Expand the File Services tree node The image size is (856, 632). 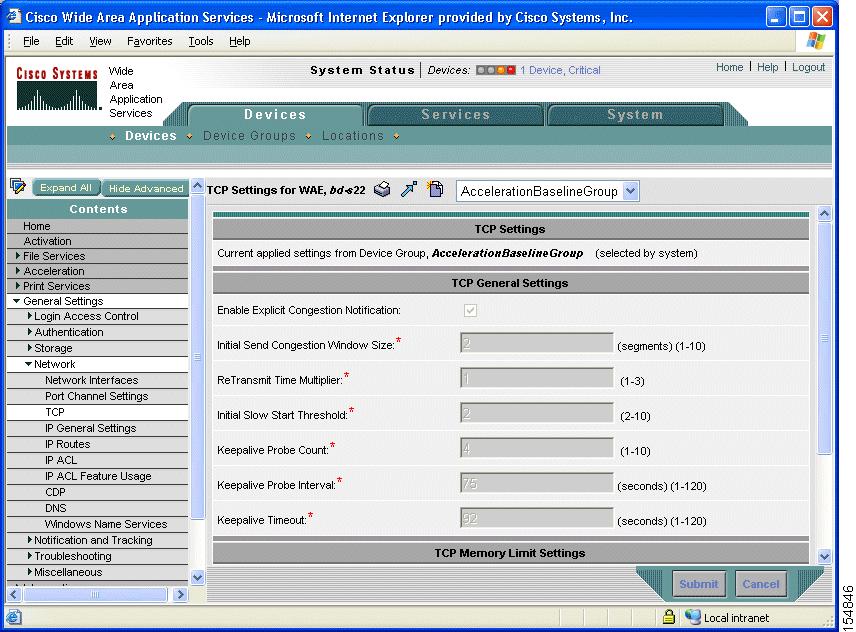point(18,255)
